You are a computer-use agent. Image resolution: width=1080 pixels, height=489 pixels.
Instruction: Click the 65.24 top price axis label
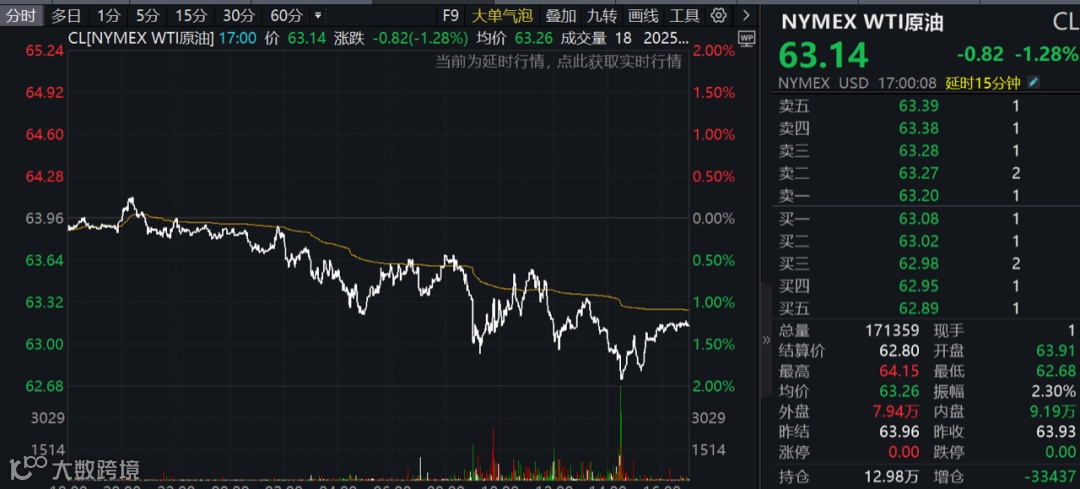(44, 50)
